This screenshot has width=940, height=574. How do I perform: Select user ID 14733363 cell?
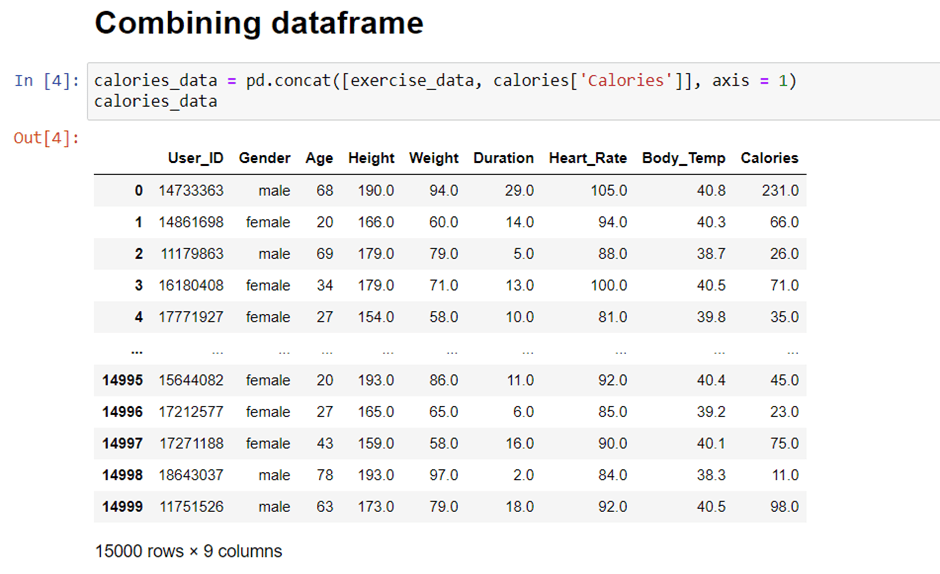coord(191,191)
